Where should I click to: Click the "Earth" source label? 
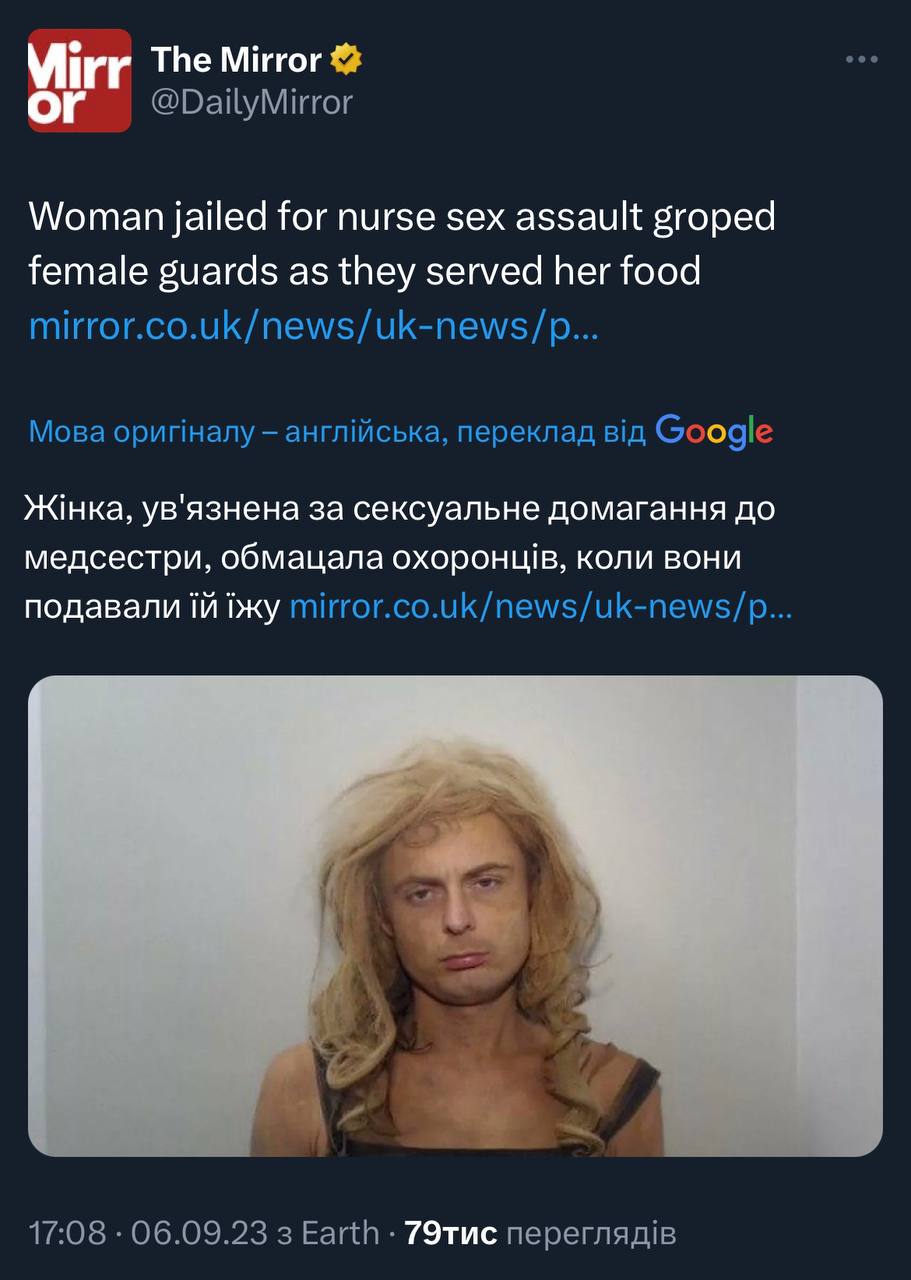(x=340, y=1233)
